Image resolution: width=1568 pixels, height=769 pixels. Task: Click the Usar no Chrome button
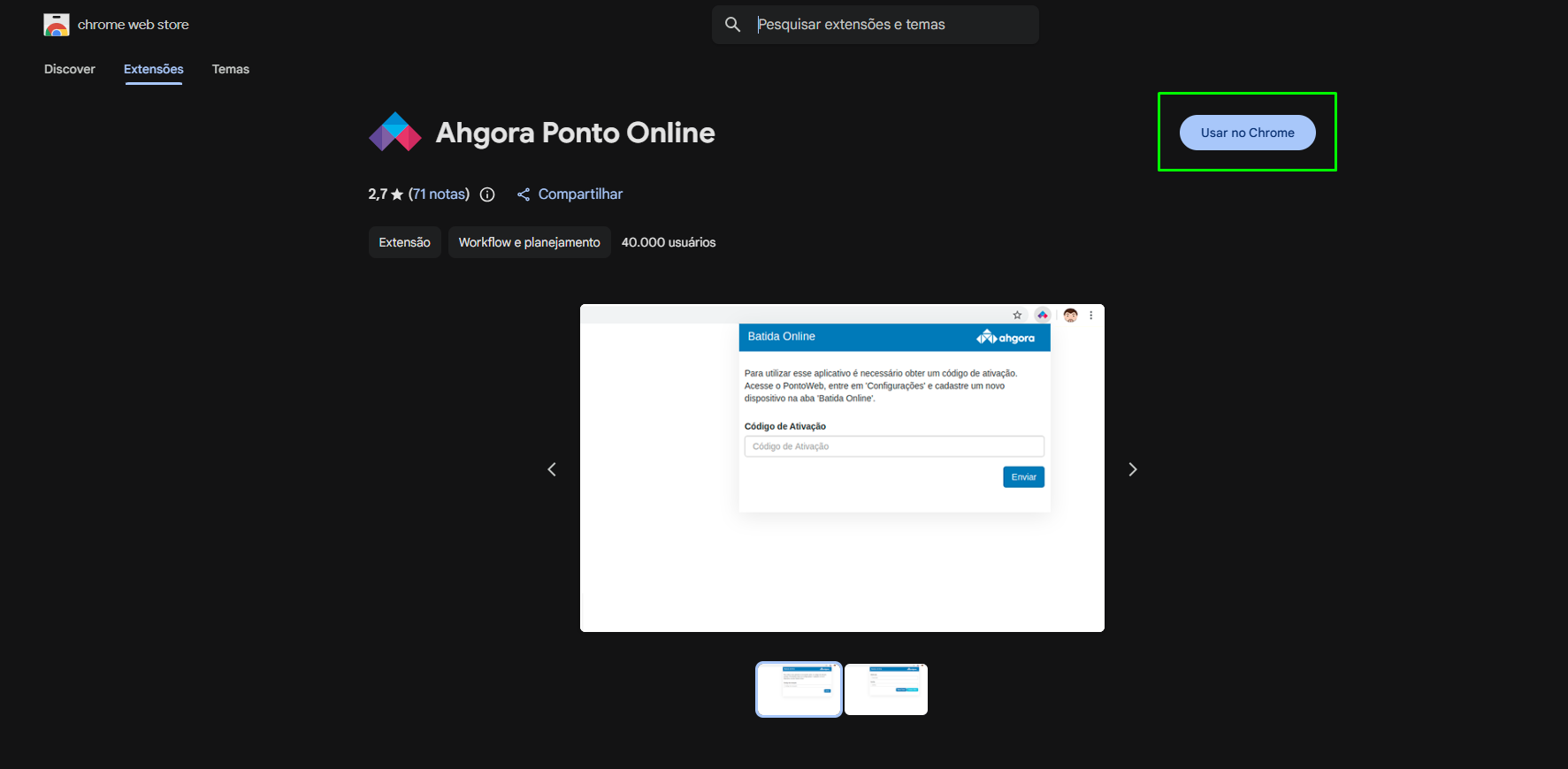pyautogui.click(x=1248, y=133)
